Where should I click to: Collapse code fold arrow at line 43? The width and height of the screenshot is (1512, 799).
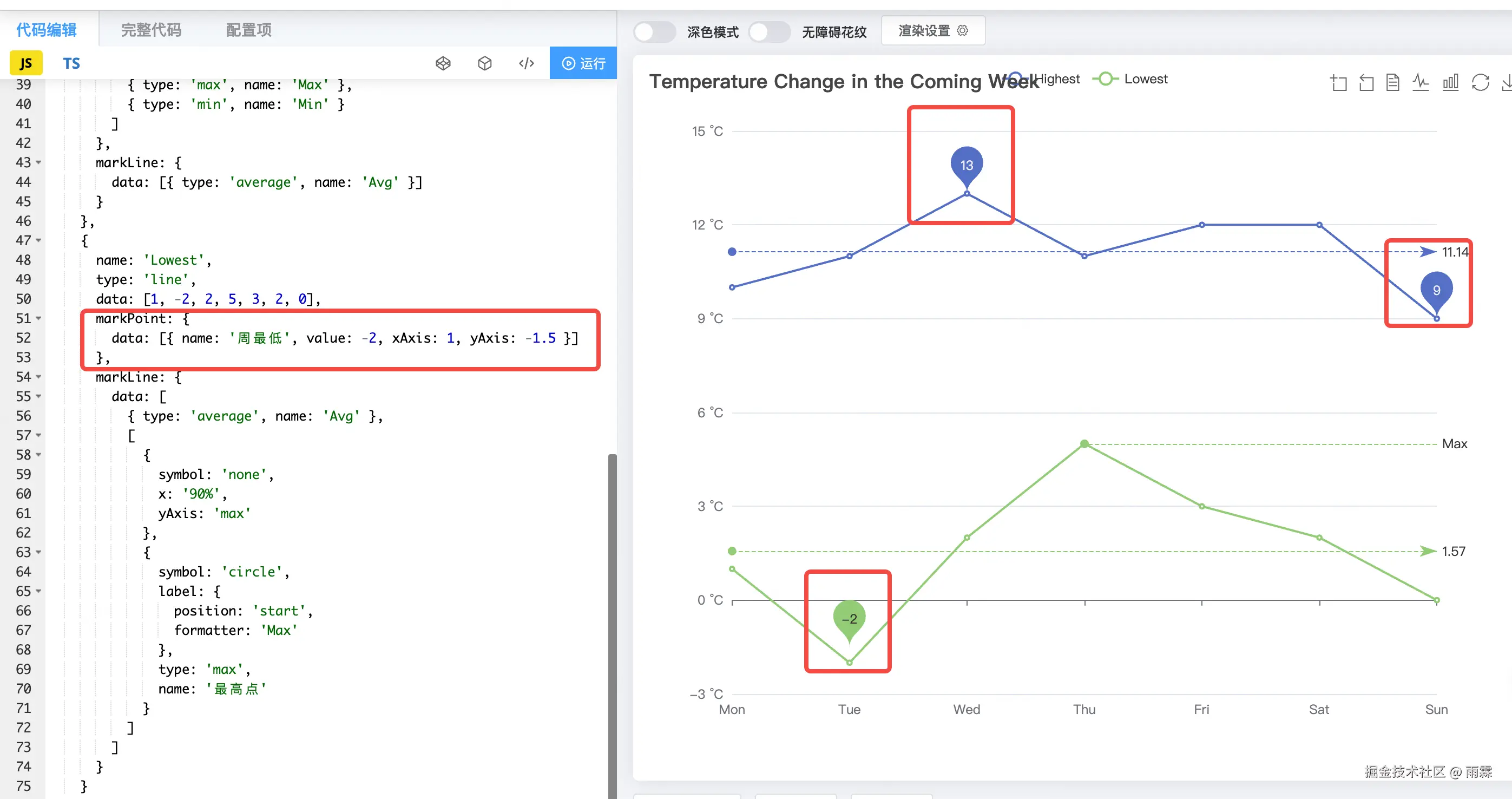39,162
